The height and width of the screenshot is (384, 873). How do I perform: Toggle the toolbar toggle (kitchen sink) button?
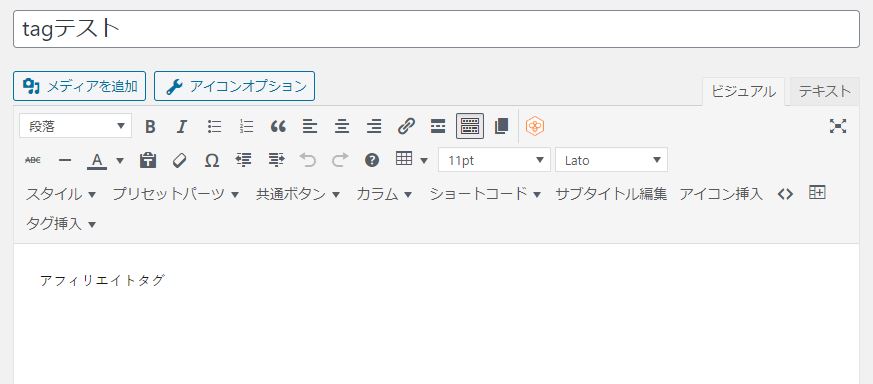[x=470, y=126]
